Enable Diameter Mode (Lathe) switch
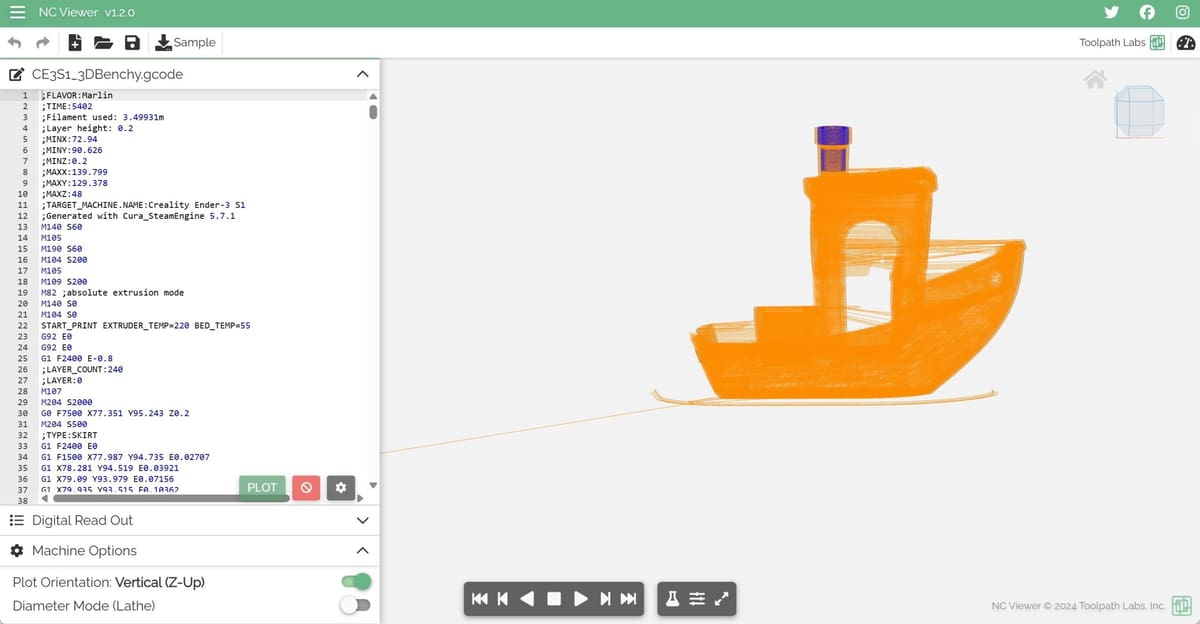The width and height of the screenshot is (1200, 624). point(355,605)
